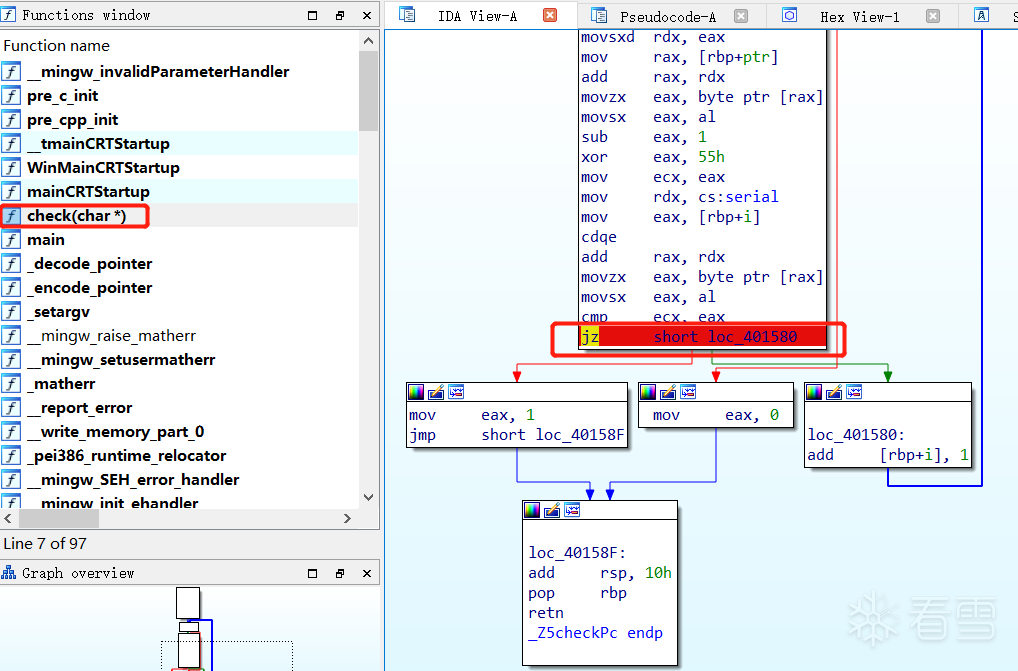Screen dimensions: 1018x671
Task: Float the Graph overview panel
Action: (x=340, y=574)
